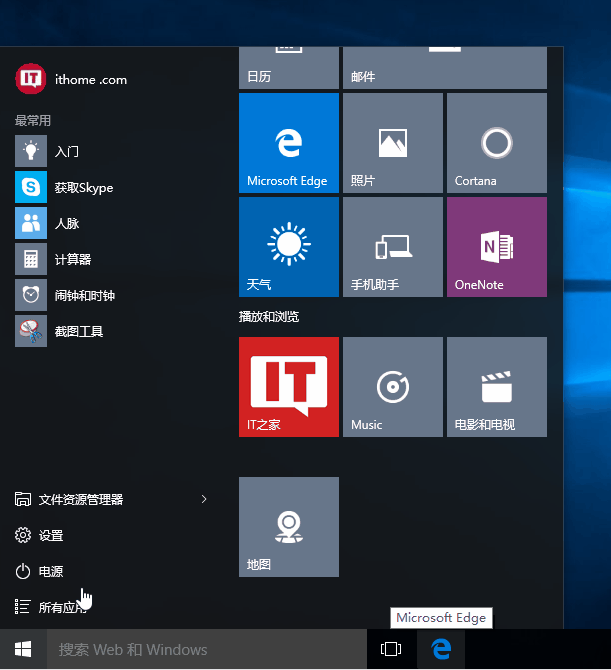Open the OneNote tile
Screen dimensions: 611x670
496,246
